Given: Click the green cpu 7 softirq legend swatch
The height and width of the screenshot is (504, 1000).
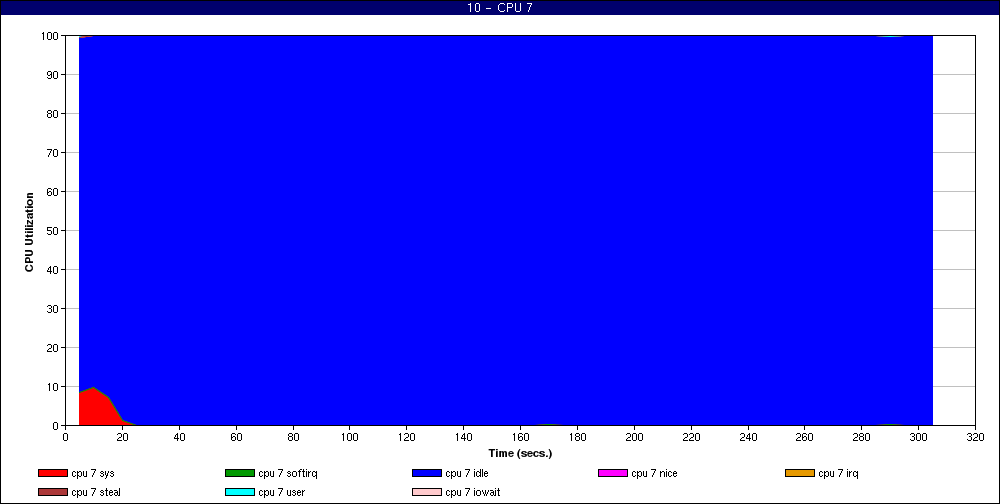Looking at the screenshot, I should 239,473.
